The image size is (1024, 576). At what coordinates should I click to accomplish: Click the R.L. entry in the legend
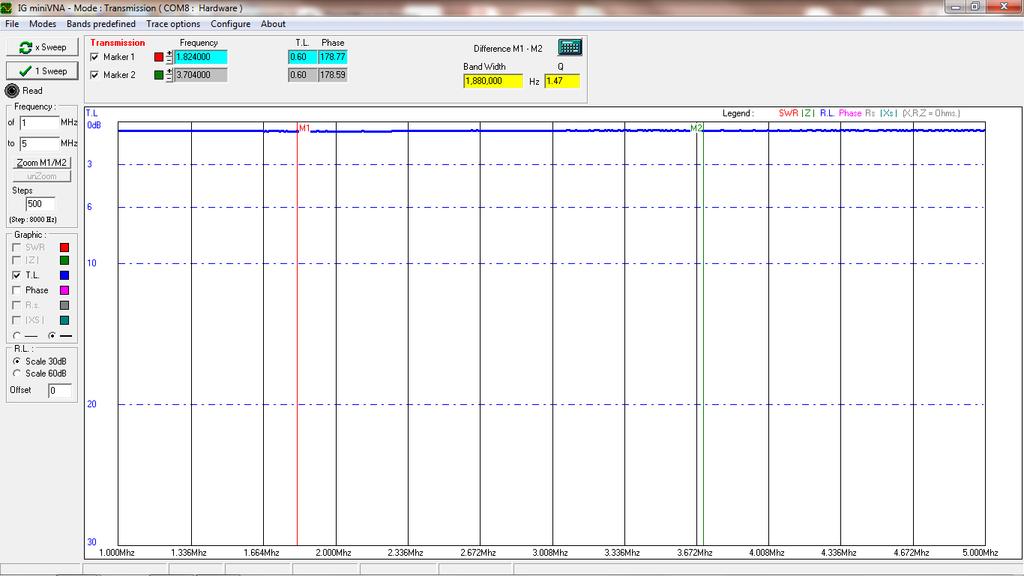click(x=827, y=114)
